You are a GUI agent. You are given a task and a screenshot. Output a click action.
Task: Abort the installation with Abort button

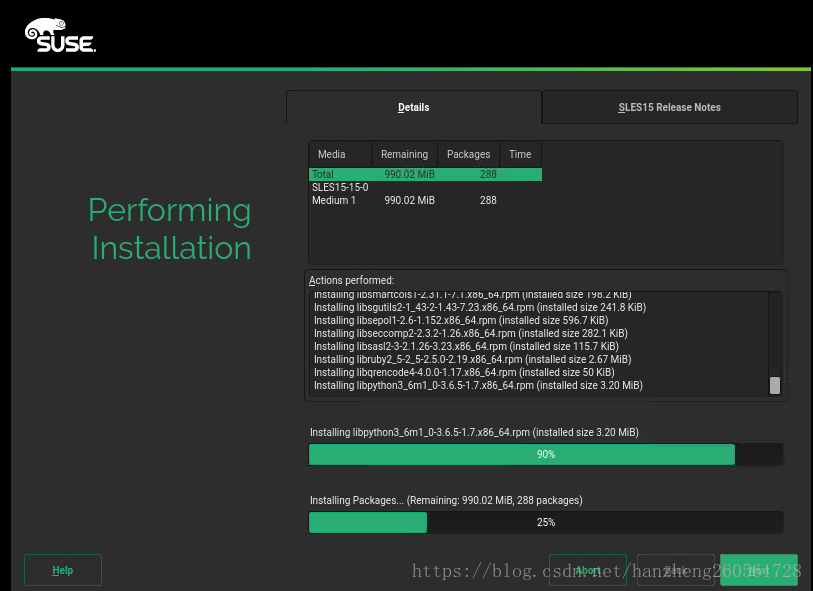coord(588,570)
